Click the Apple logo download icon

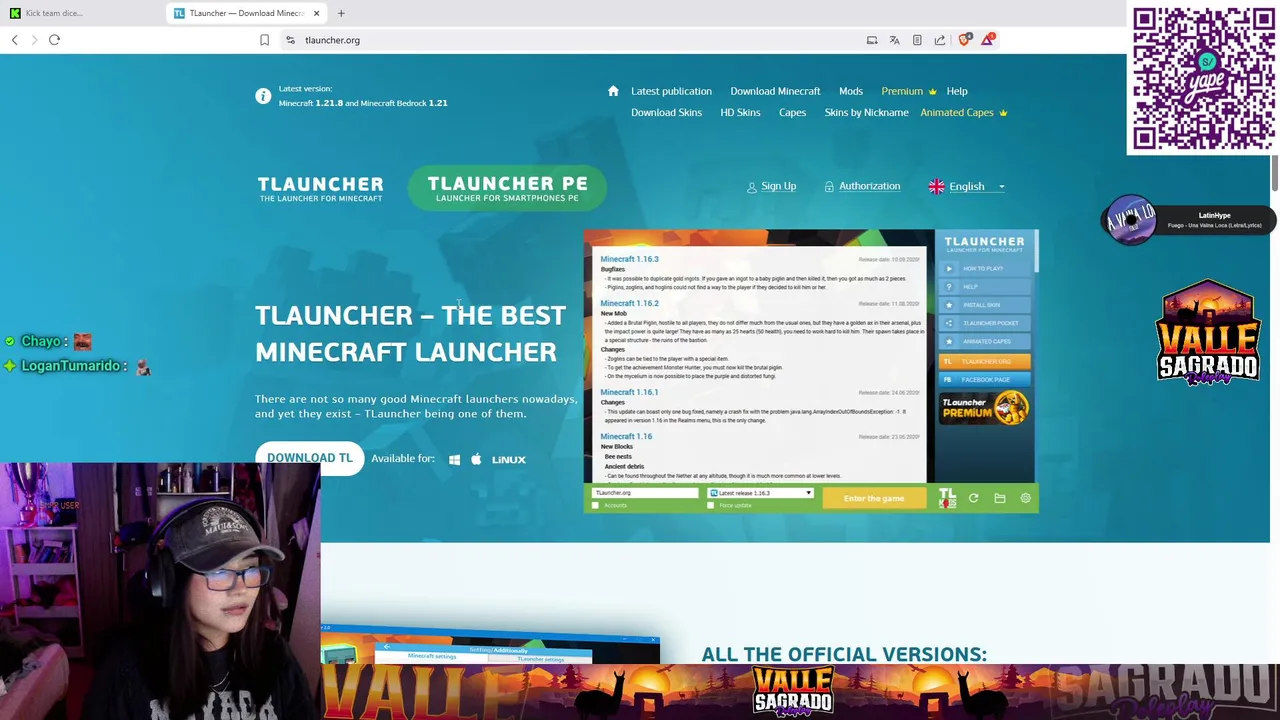476,459
